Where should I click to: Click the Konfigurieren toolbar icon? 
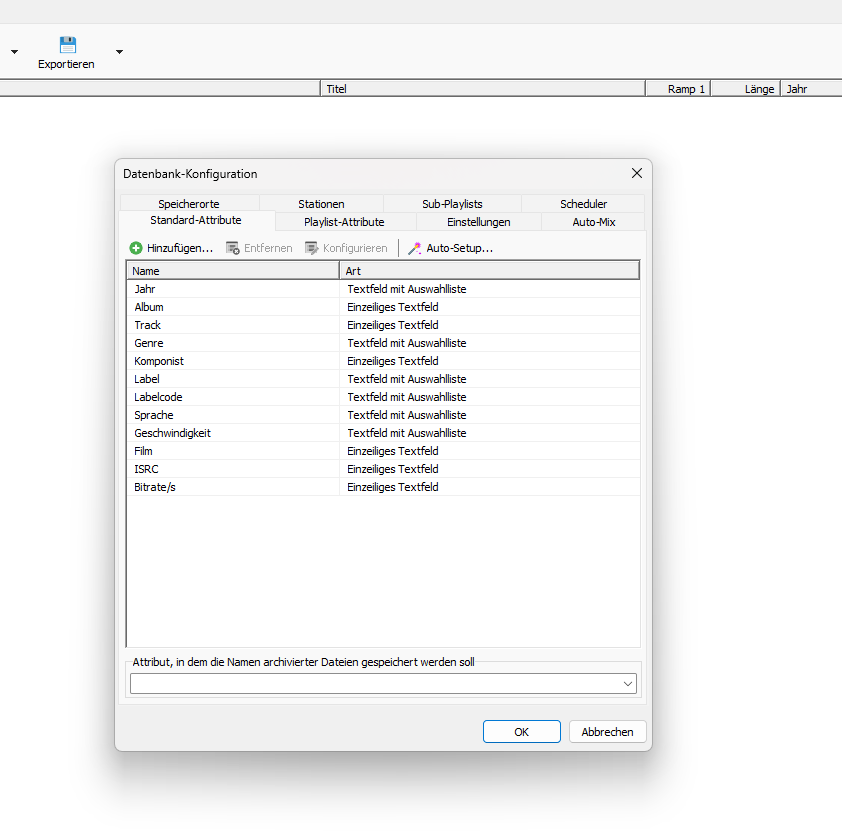pos(312,248)
